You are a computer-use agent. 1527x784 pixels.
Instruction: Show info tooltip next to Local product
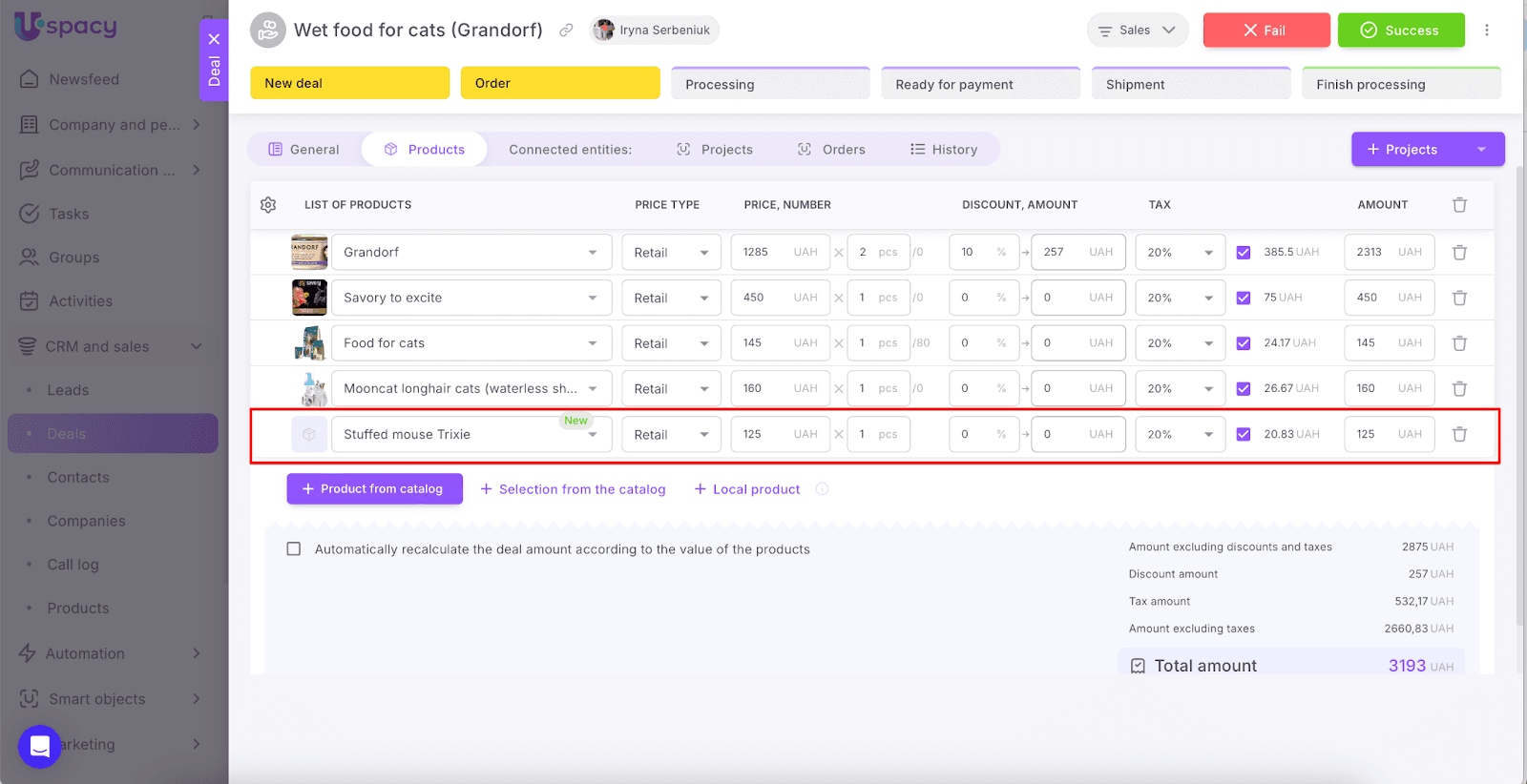[x=822, y=489]
